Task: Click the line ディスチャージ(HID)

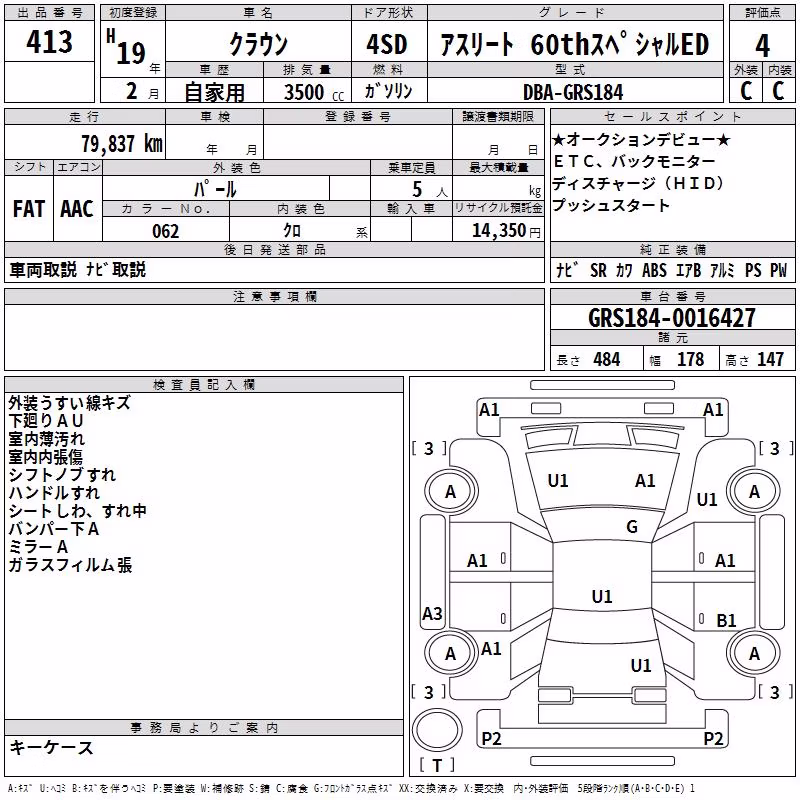Action: [x=638, y=183]
